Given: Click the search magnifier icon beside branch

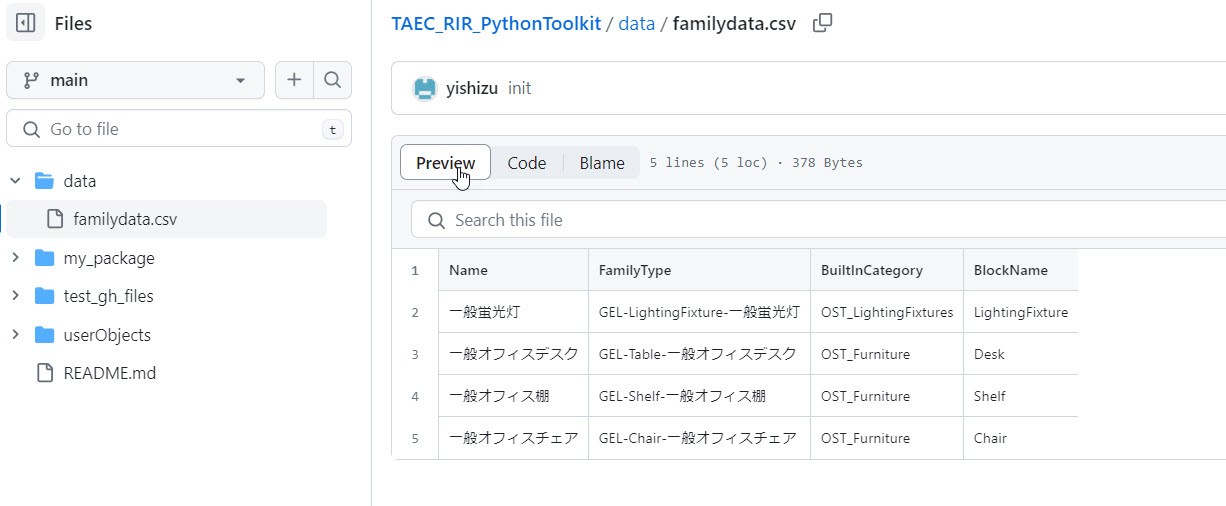Looking at the screenshot, I should (333, 80).
